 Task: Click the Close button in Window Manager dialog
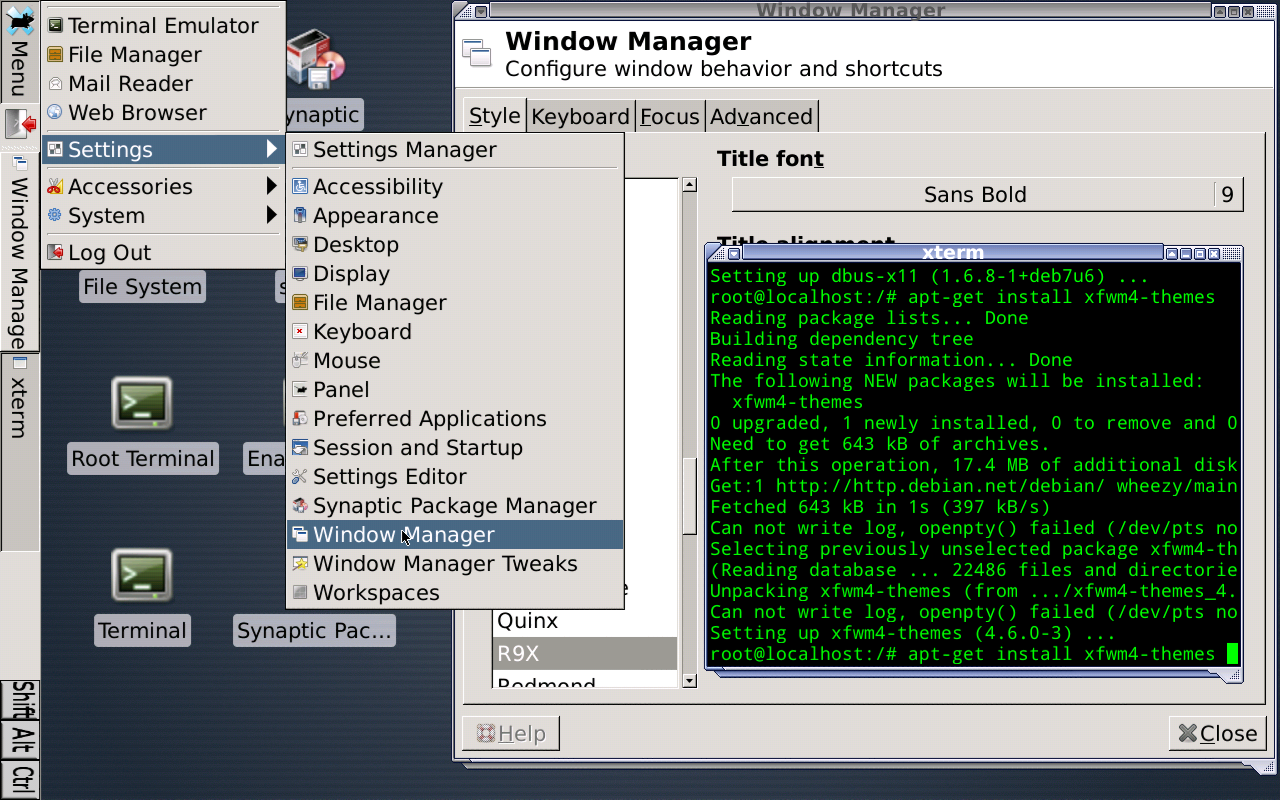click(1217, 733)
